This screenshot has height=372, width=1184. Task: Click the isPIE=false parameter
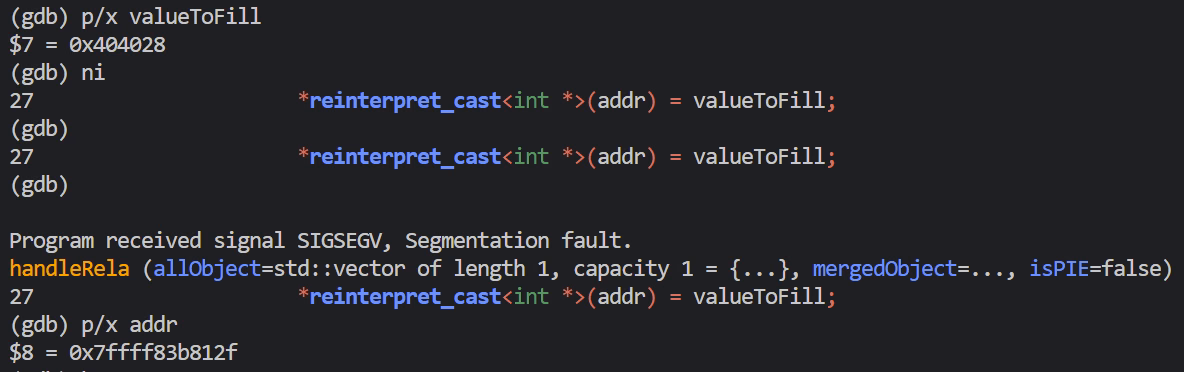pyautogui.click(x=1093, y=270)
